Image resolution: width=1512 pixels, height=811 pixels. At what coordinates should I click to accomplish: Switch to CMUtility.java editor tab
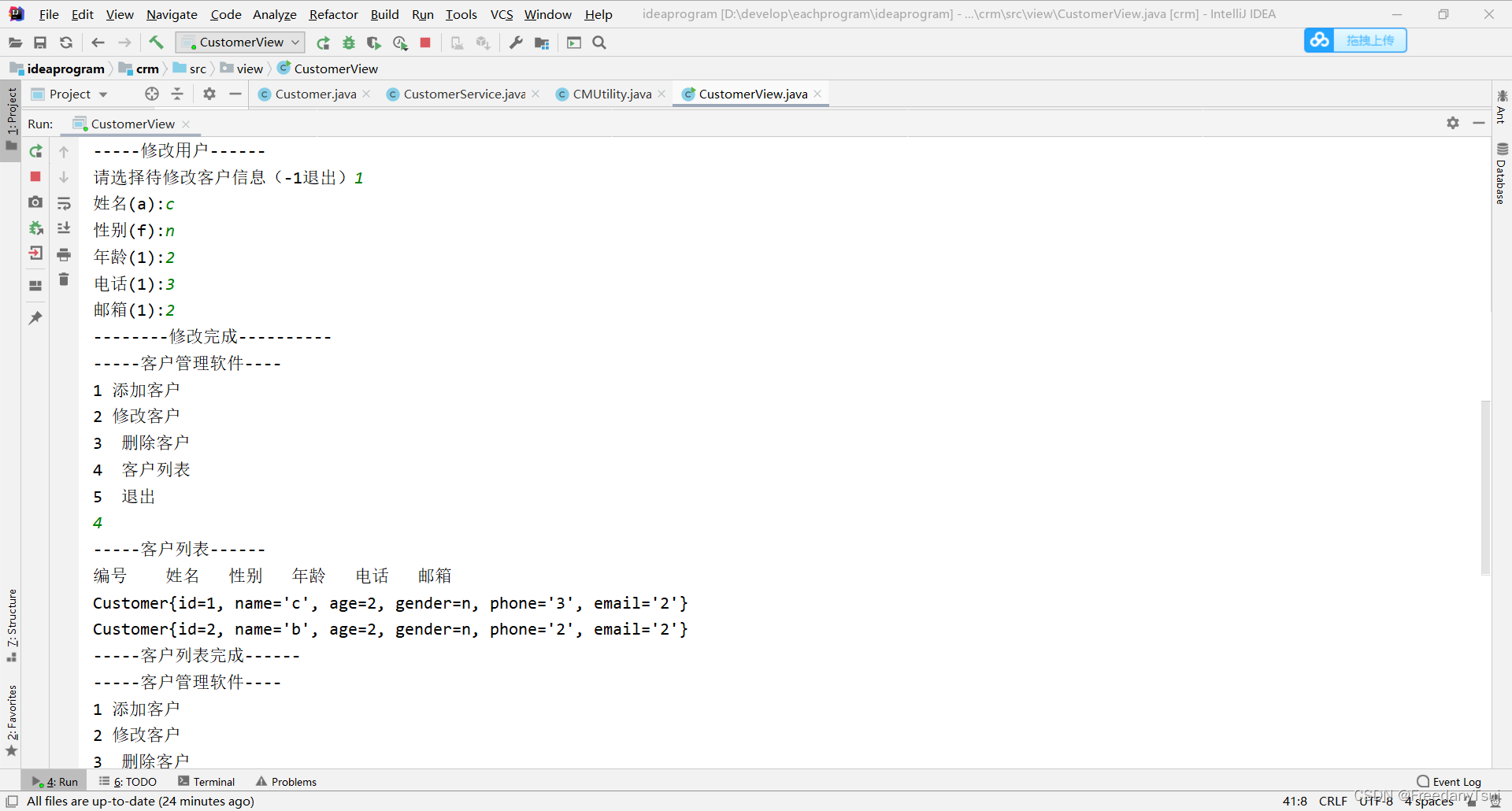[x=612, y=94]
